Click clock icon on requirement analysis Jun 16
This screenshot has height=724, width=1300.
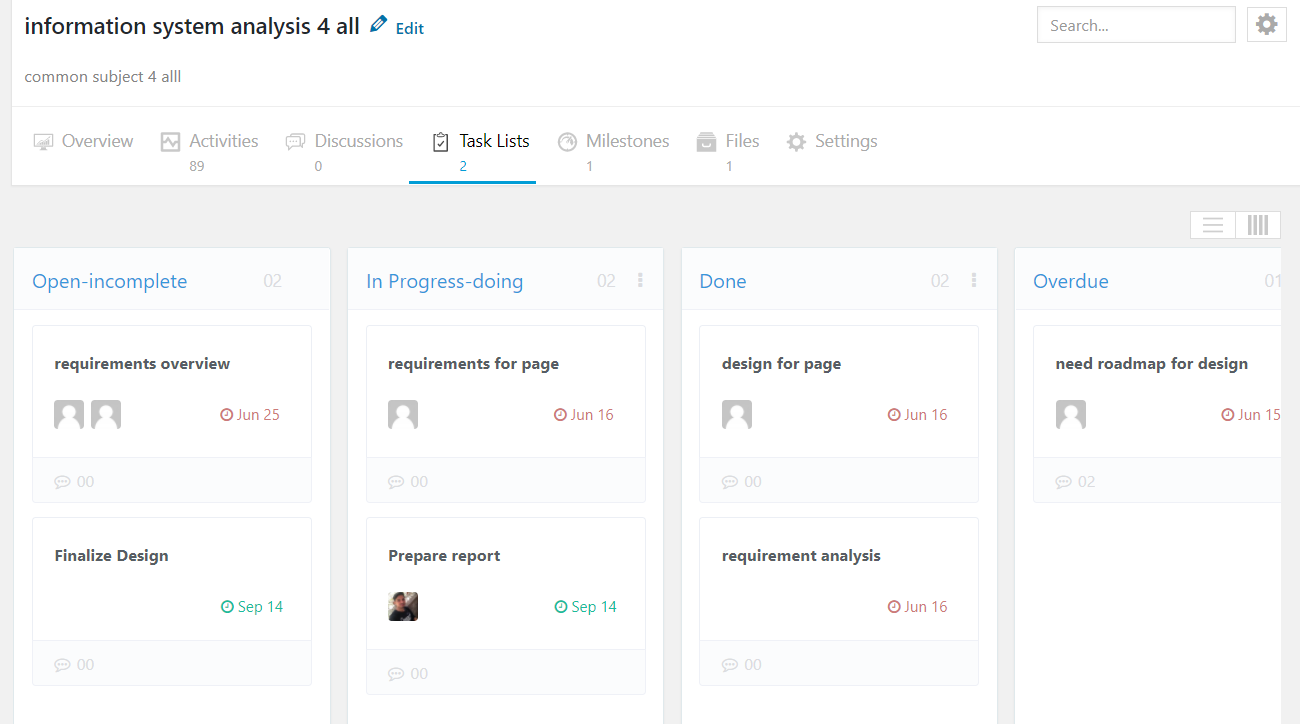[895, 607]
